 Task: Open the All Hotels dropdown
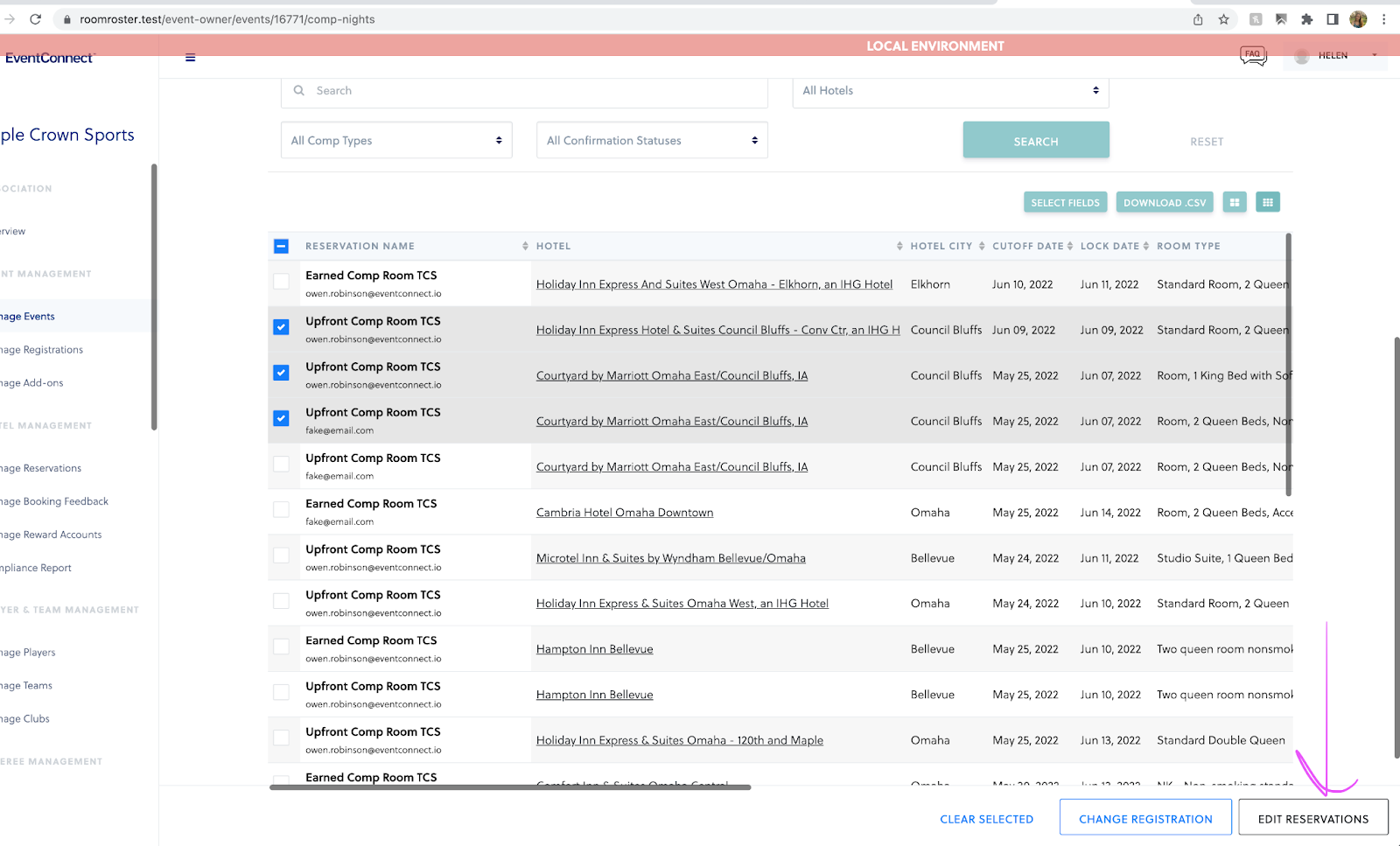tap(950, 91)
